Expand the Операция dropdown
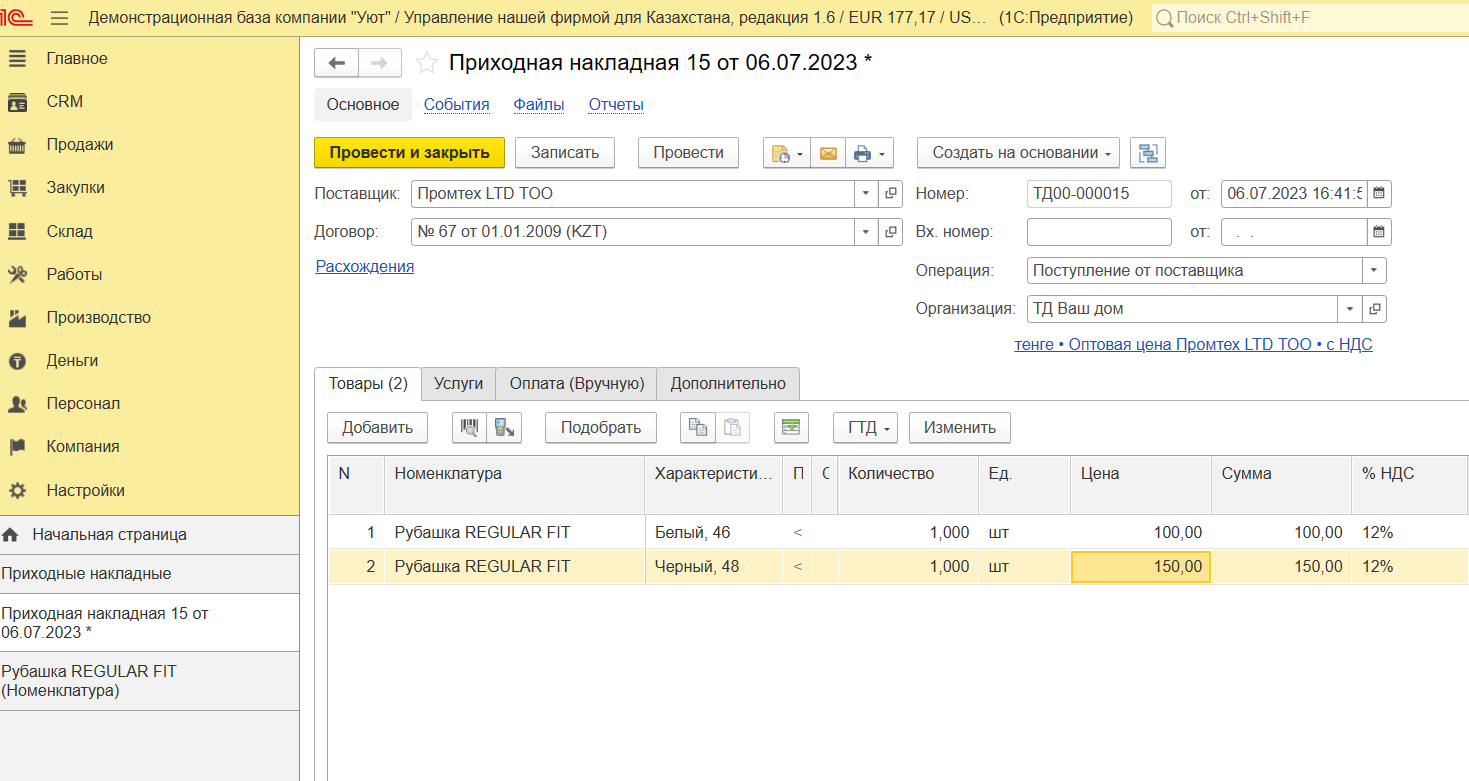The width and height of the screenshot is (1469, 781). pos(1374,271)
